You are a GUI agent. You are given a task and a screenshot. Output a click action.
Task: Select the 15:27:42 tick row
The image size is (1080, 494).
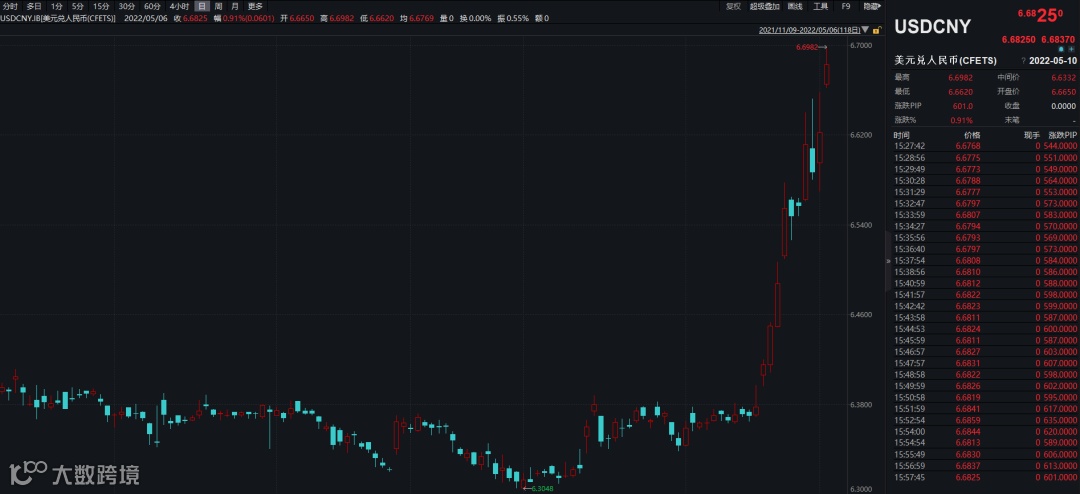click(986, 145)
